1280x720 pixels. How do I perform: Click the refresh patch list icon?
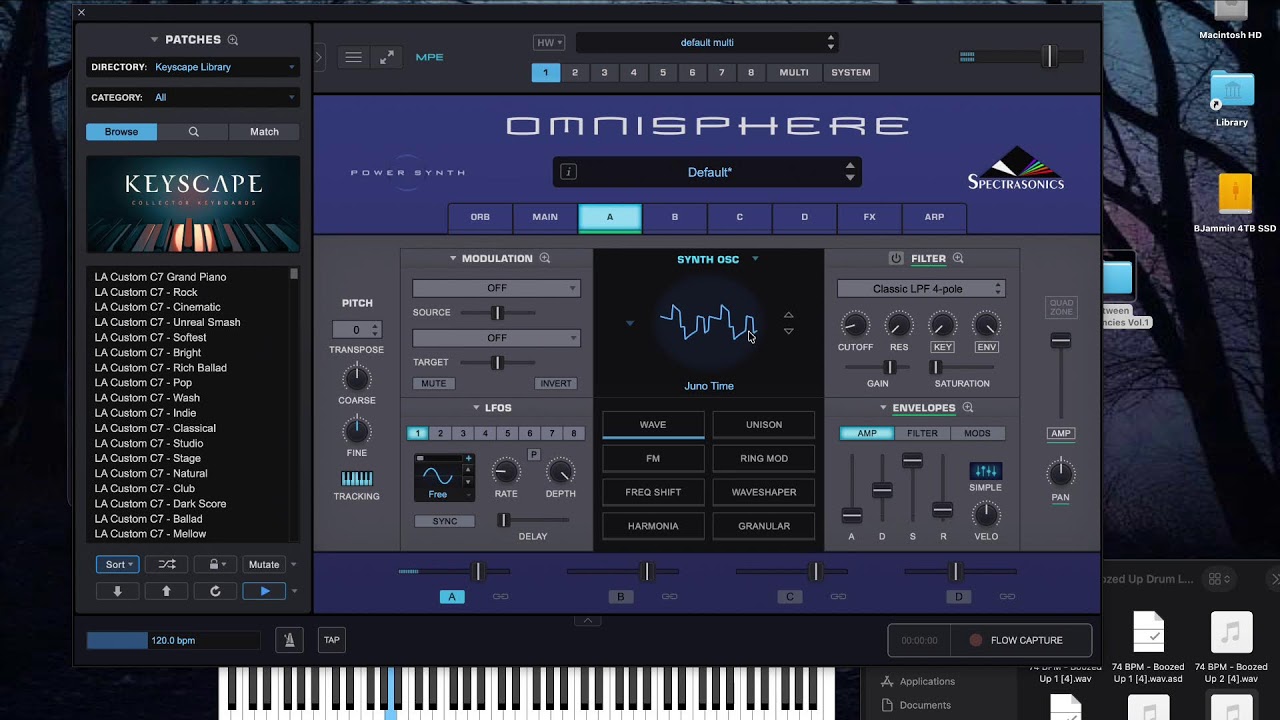pos(215,591)
